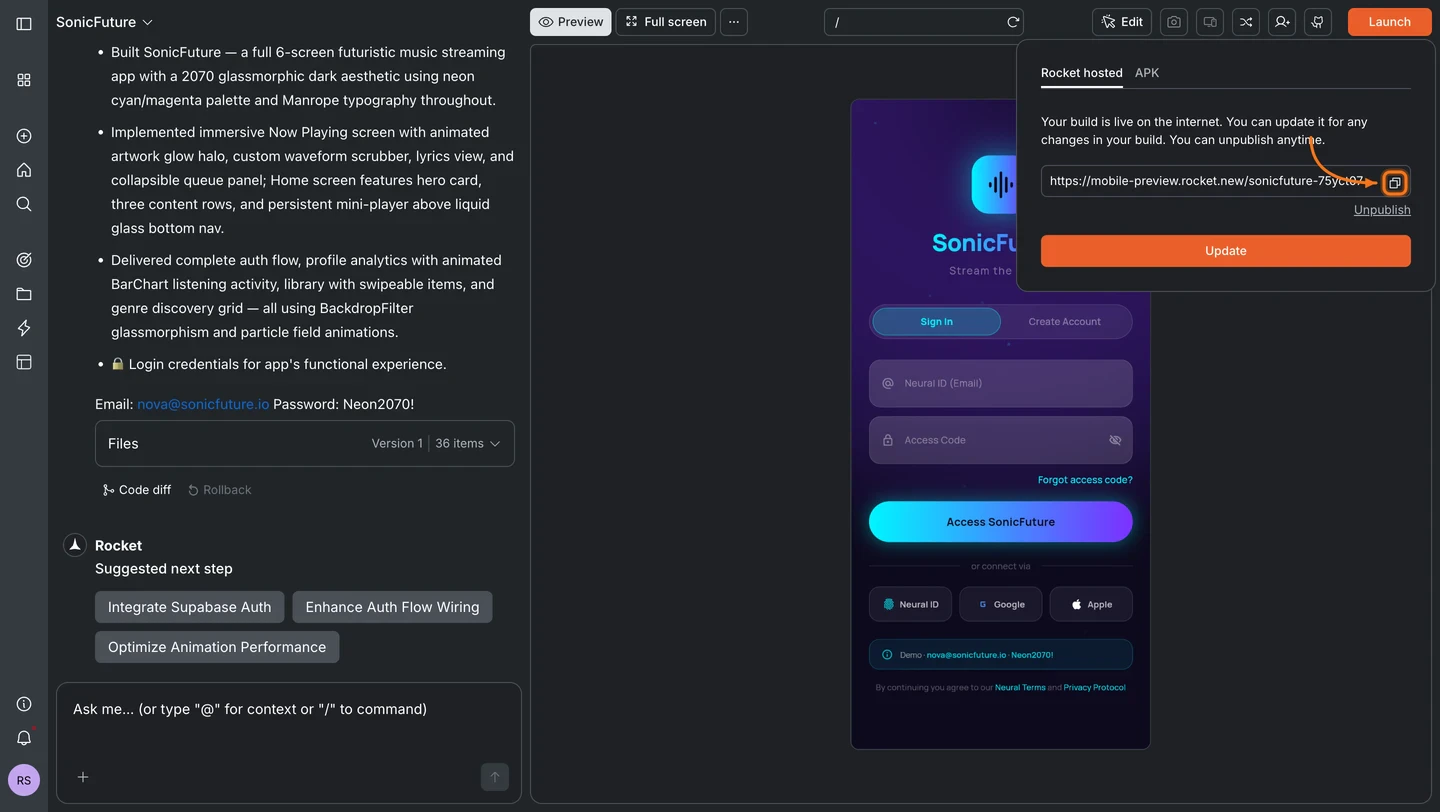Open Privacy Protocol link in preview

1094,688
